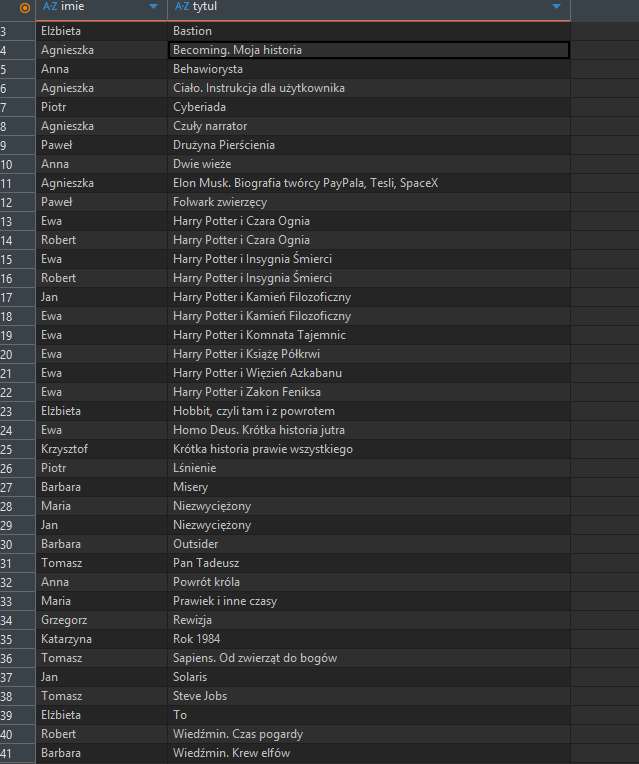Select the imie column header label
Viewport: 639px width, 764px height.
pos(72,7)
